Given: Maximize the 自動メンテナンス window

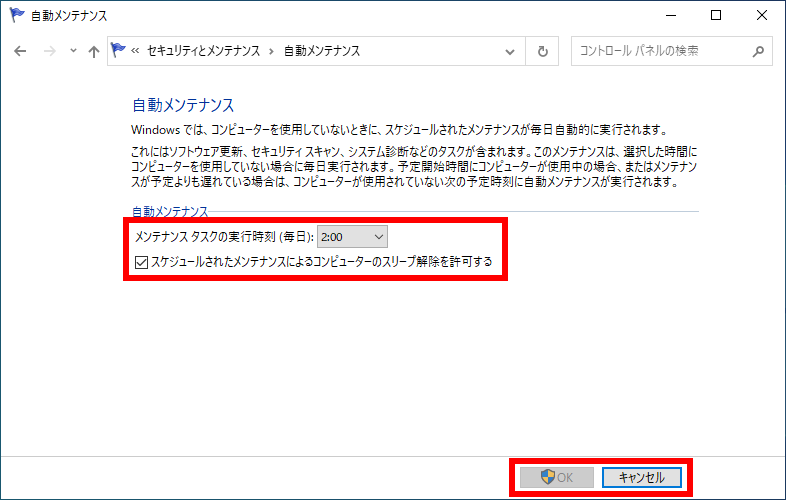Looking at the screenshot, I should tap(716, 15).
